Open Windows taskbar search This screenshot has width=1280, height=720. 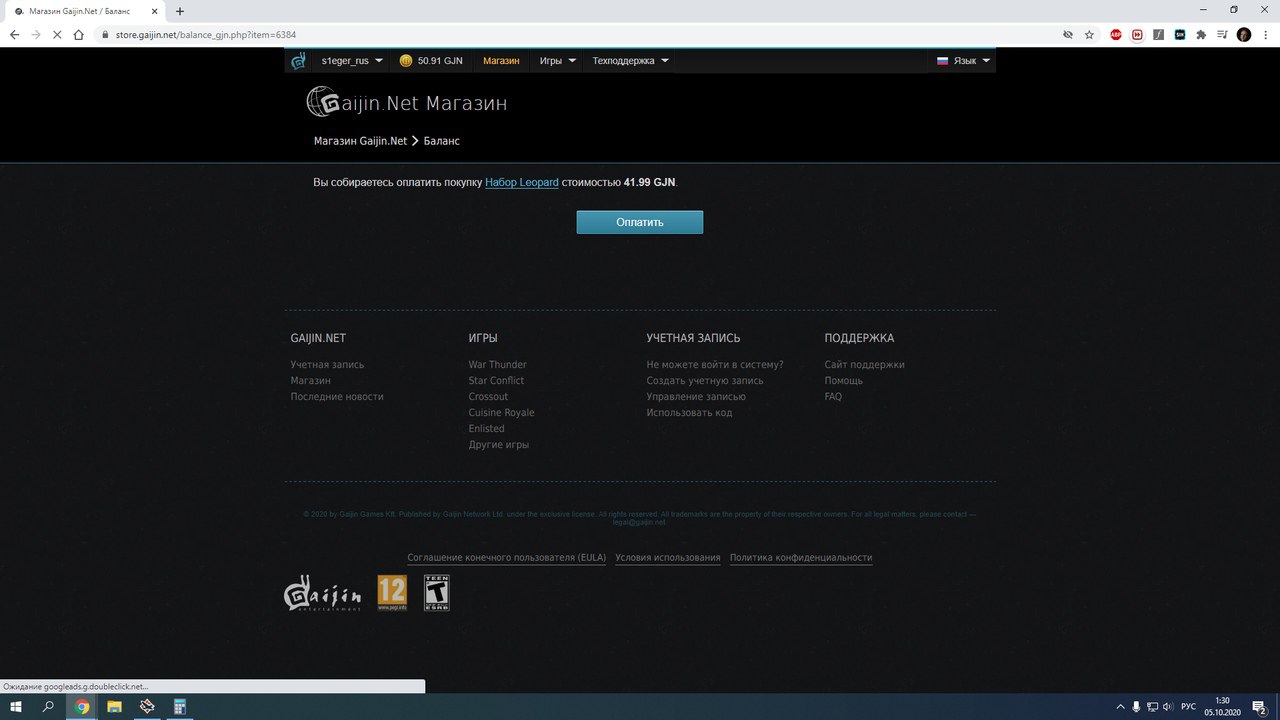pyautogui.click(x=48, y=707)
